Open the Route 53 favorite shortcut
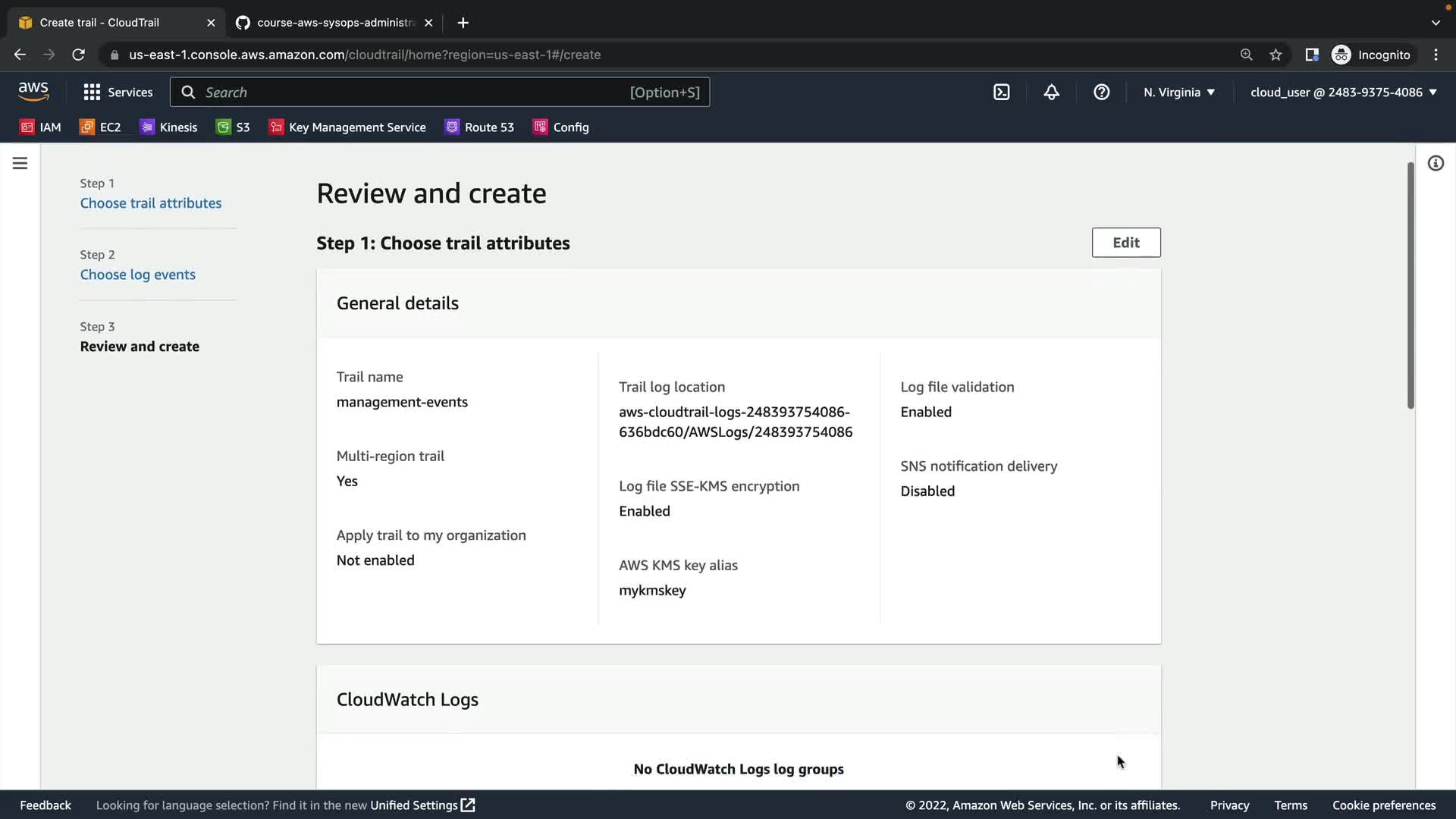This screenshot has width=1456, height=819. [x=480, y=127]
